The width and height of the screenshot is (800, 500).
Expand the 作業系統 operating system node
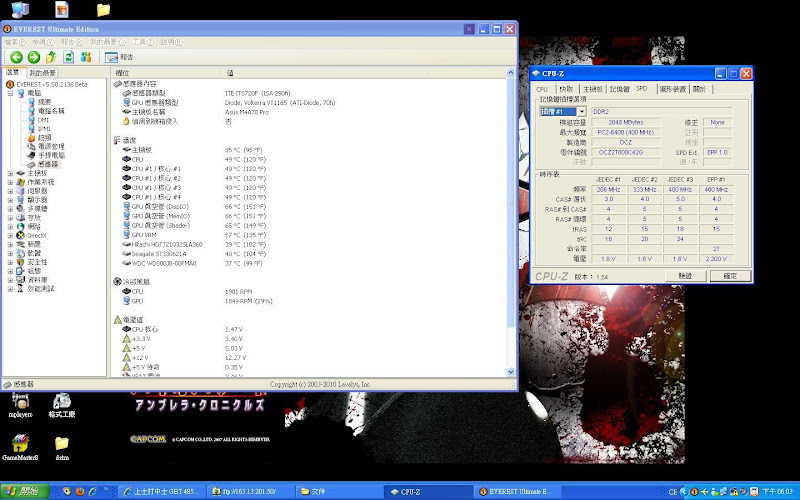coord(10,182)
